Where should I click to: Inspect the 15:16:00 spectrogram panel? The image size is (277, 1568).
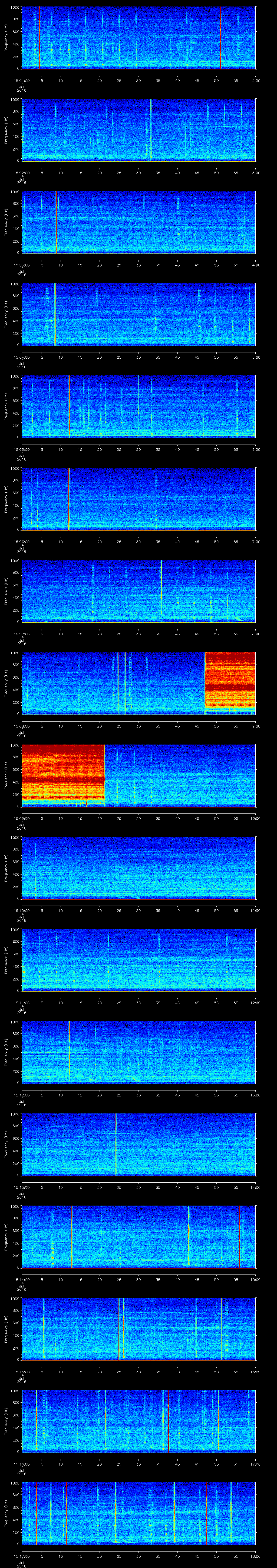click(x=139, y=1422)
